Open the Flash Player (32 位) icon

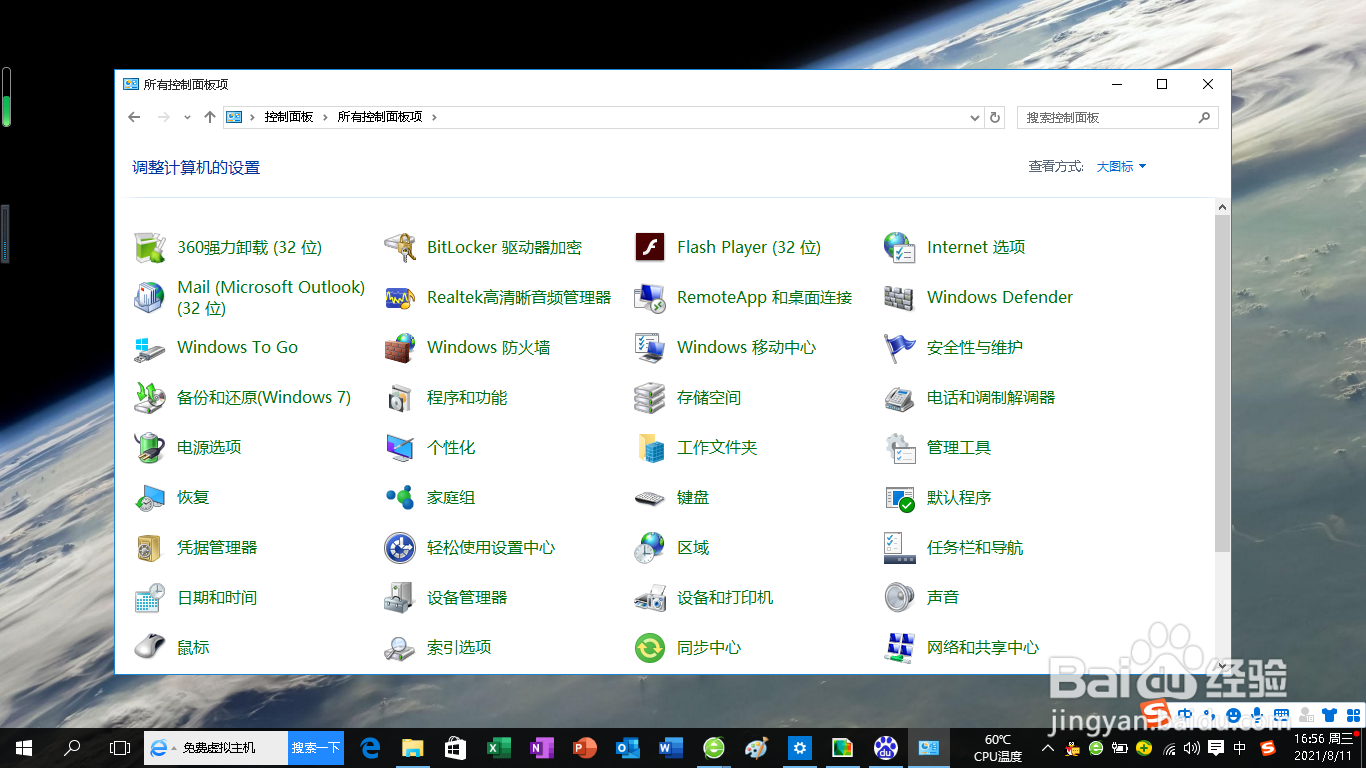(650, 247)
